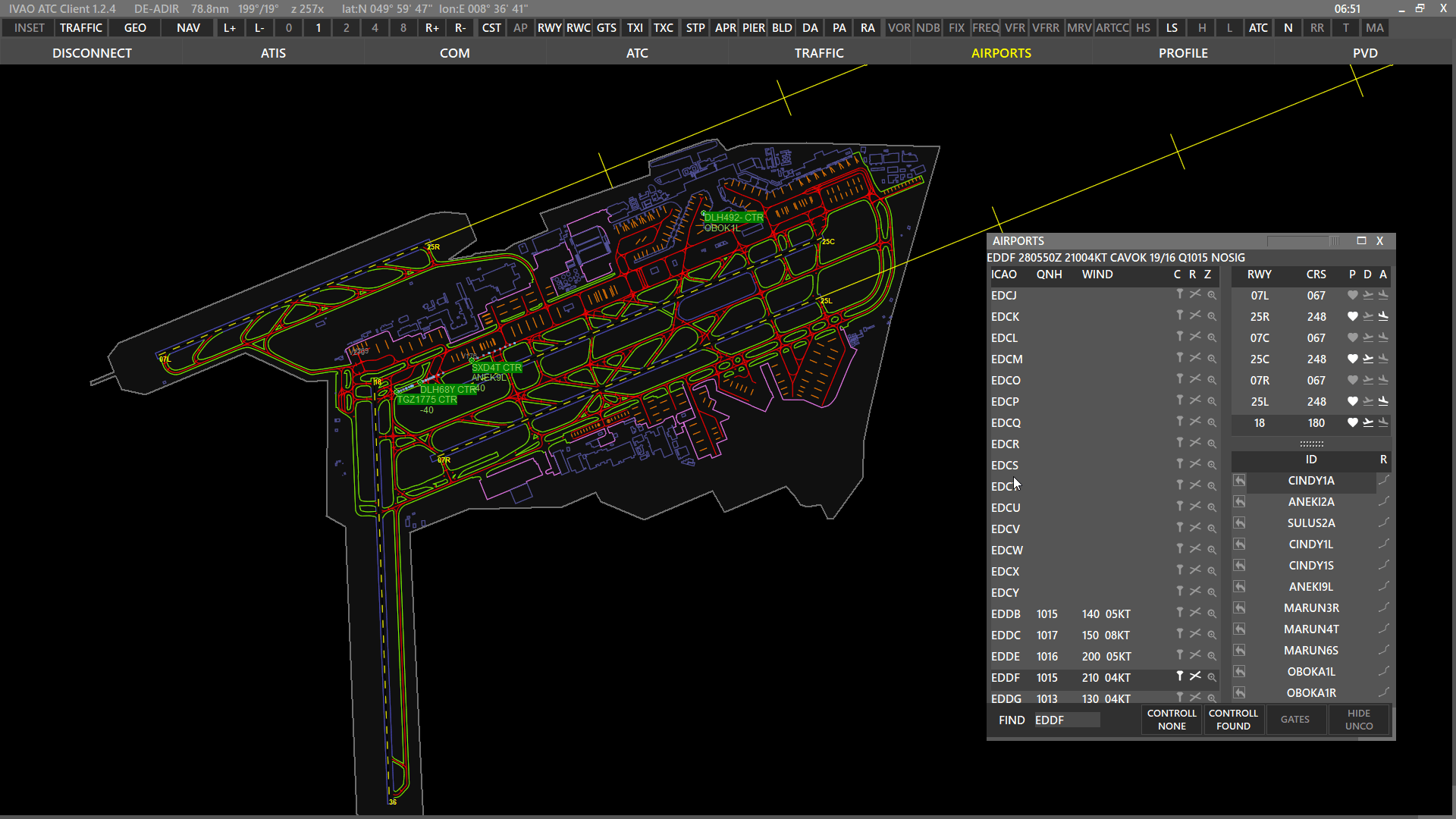Click the GATES button
This screenshot has height=819, width=1456.
1294,720
